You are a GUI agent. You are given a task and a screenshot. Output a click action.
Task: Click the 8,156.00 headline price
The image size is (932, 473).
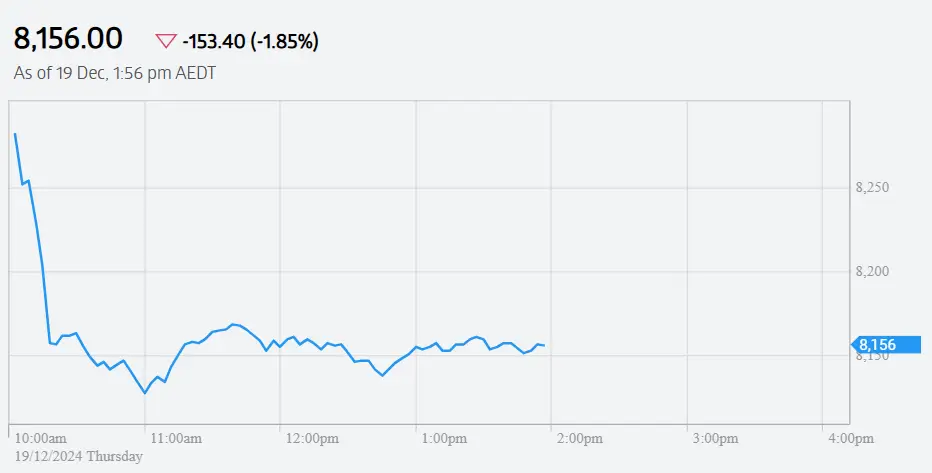point(68,39)
